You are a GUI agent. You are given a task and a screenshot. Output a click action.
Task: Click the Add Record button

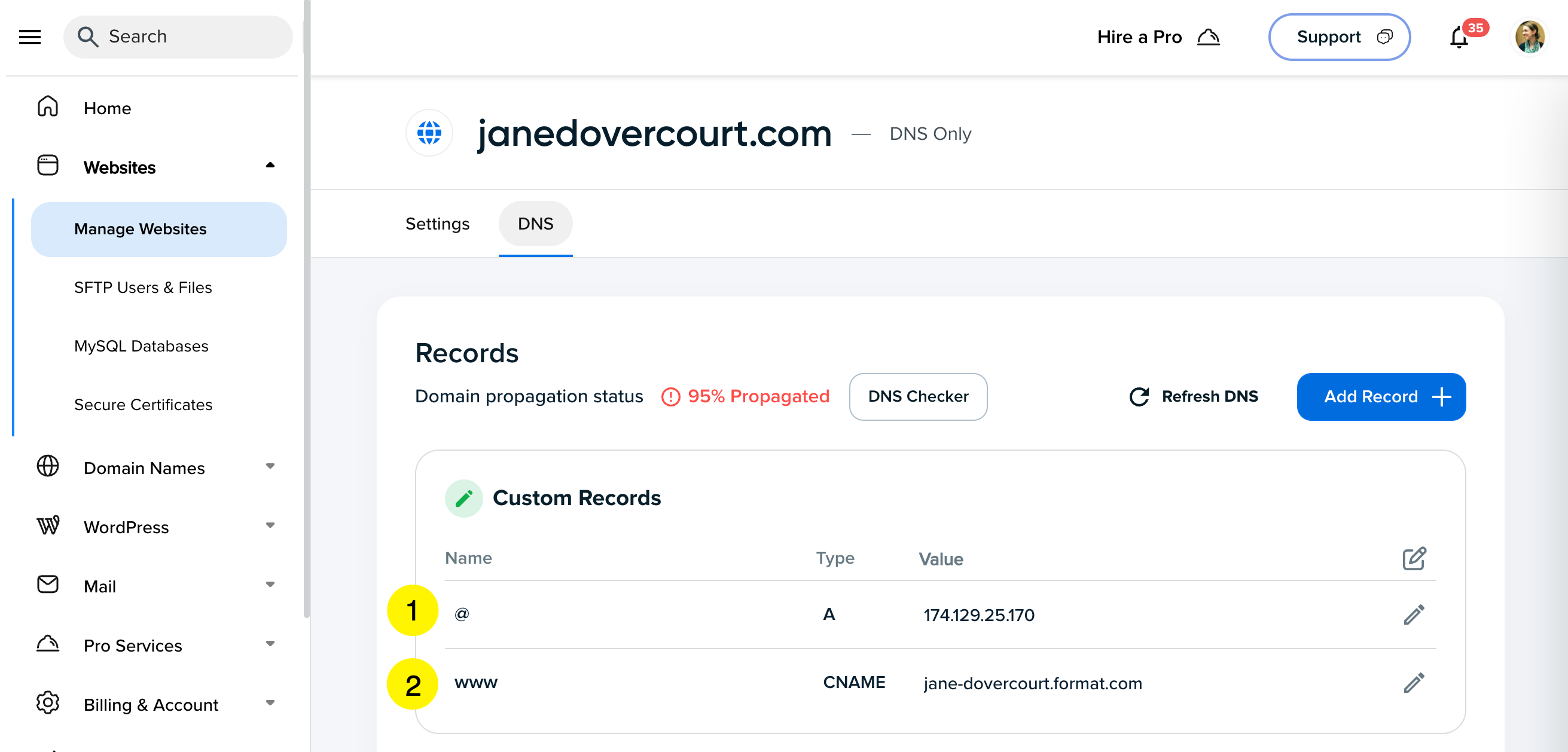pyautogui.click(x=1380, y=397)
